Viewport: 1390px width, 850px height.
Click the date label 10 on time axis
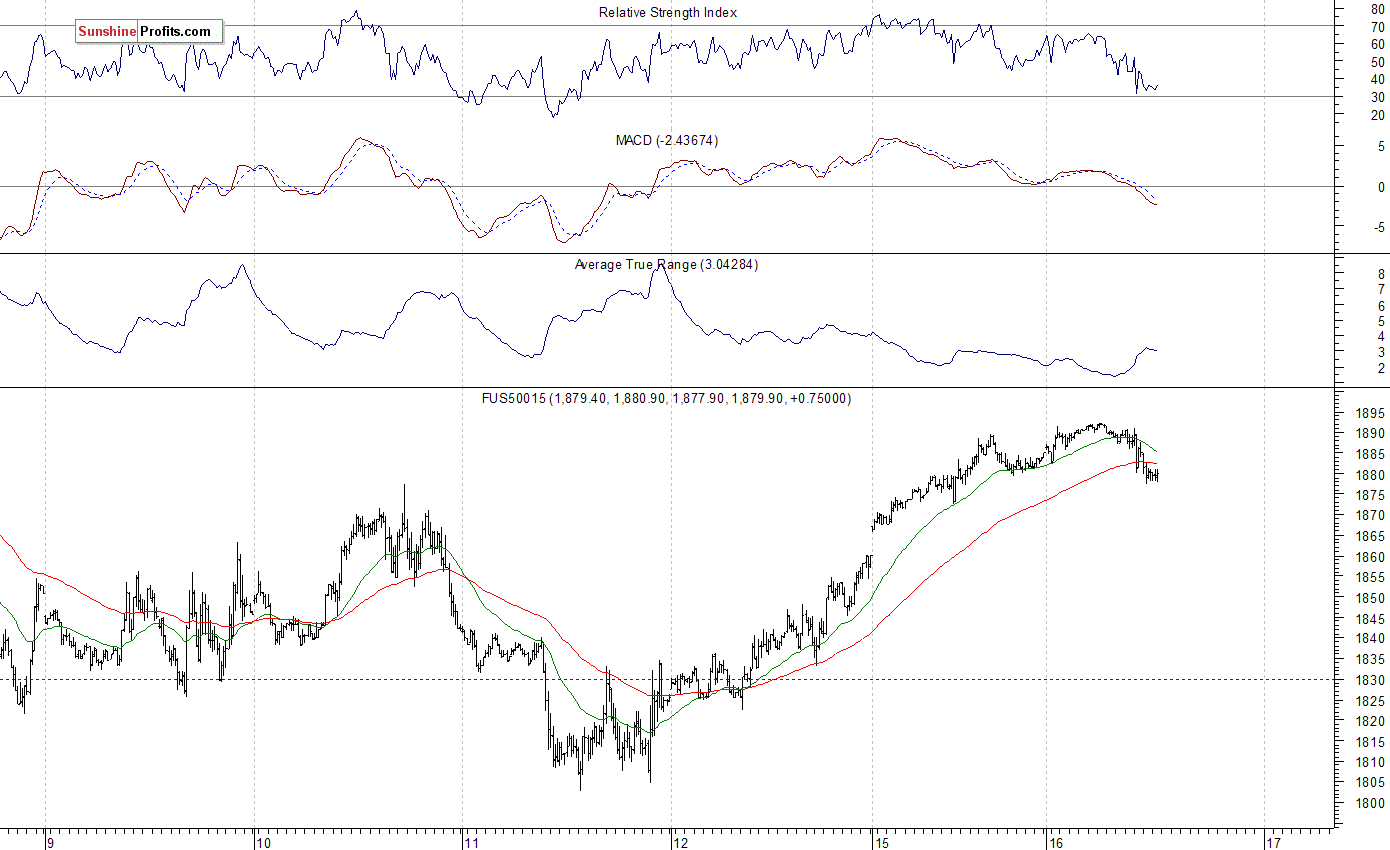262,843
